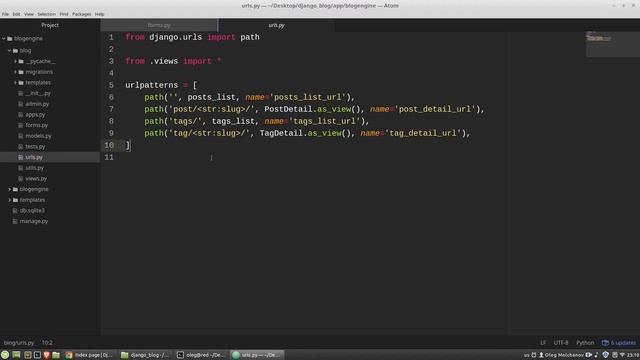Open the Find menu

[64, 14]
